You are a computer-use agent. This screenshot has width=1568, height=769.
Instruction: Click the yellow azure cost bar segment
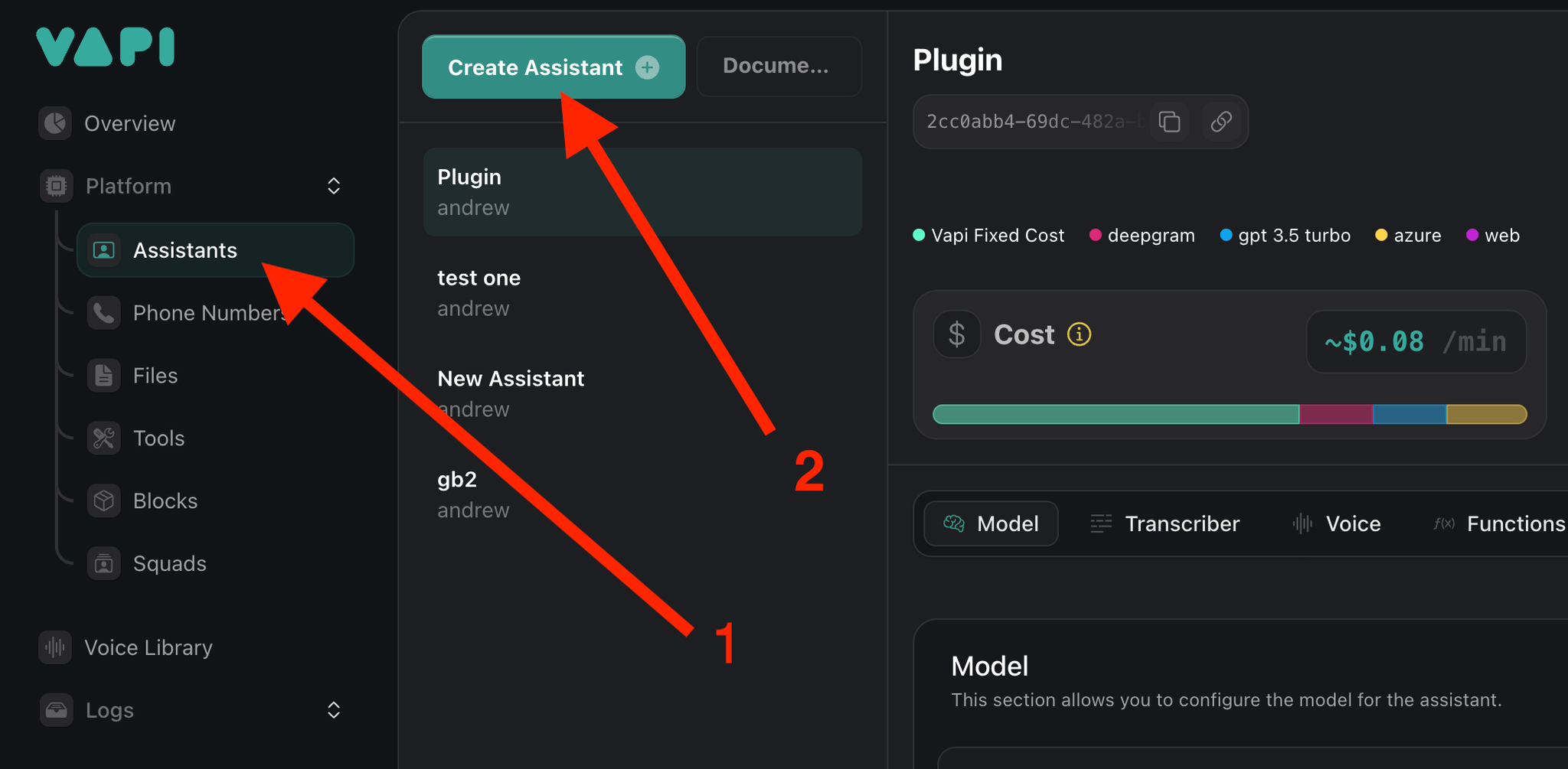point(1486,414)
